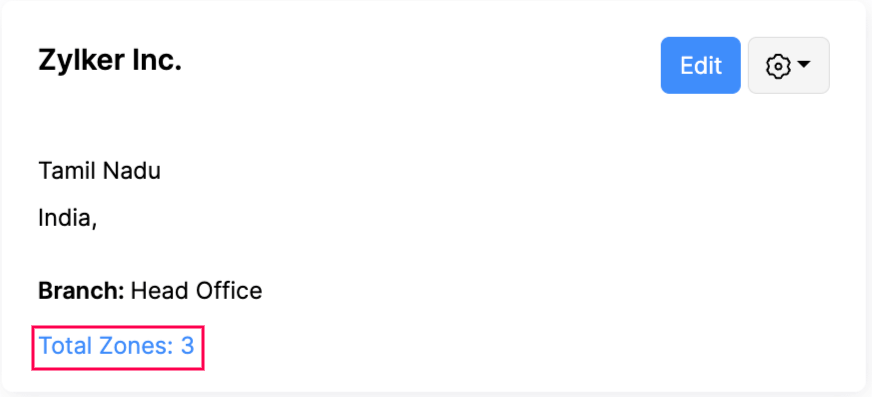The image size is (872, 397).
Task: Click the blue Edit button
Action: [x=700, y=66]
